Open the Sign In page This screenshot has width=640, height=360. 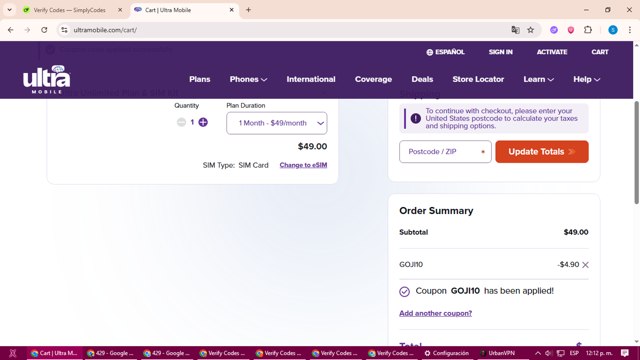(x=500, y=52)
